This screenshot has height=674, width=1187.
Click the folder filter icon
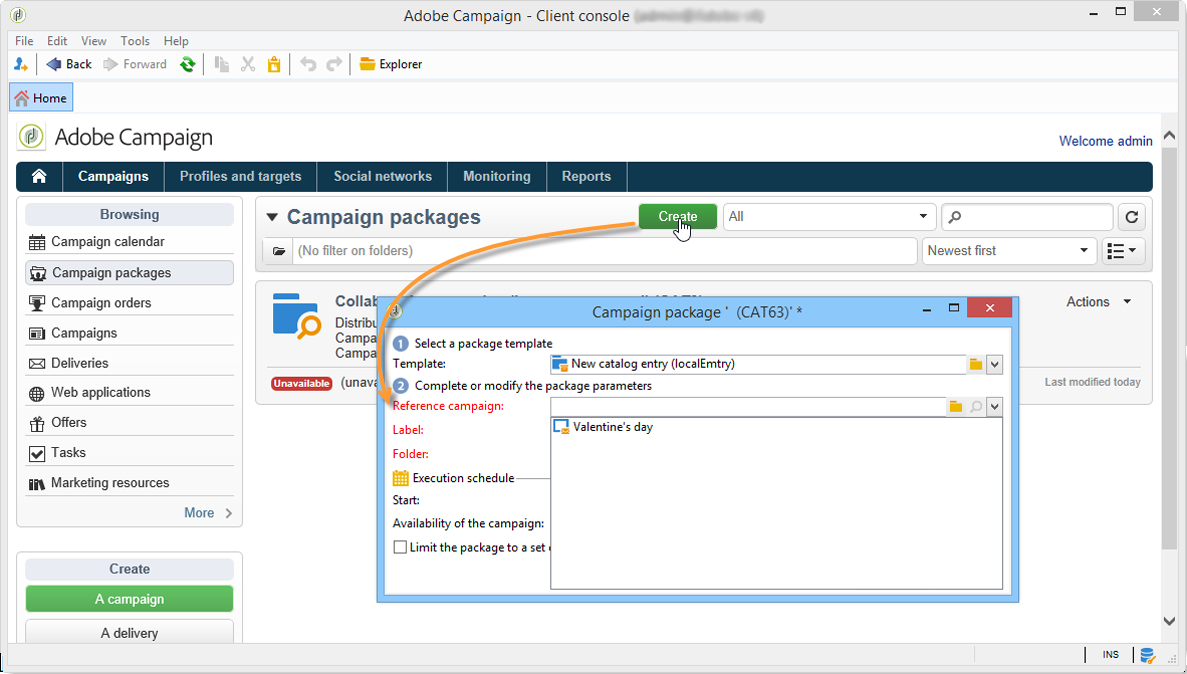coord(279,251)
